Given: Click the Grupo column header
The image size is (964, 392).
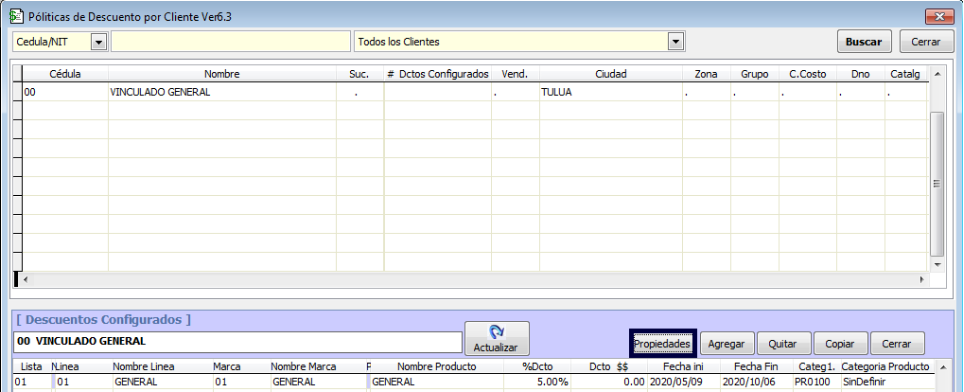Looking at the screenshot, I should pyautogui.click(x=754, y=74).
